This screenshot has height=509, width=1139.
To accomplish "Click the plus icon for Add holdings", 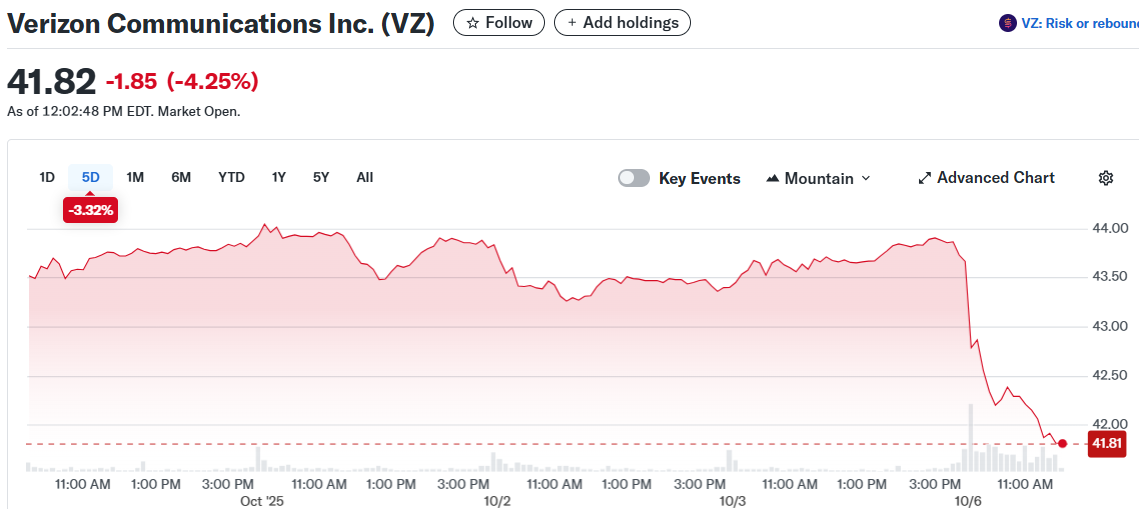I will pos(572,23).
